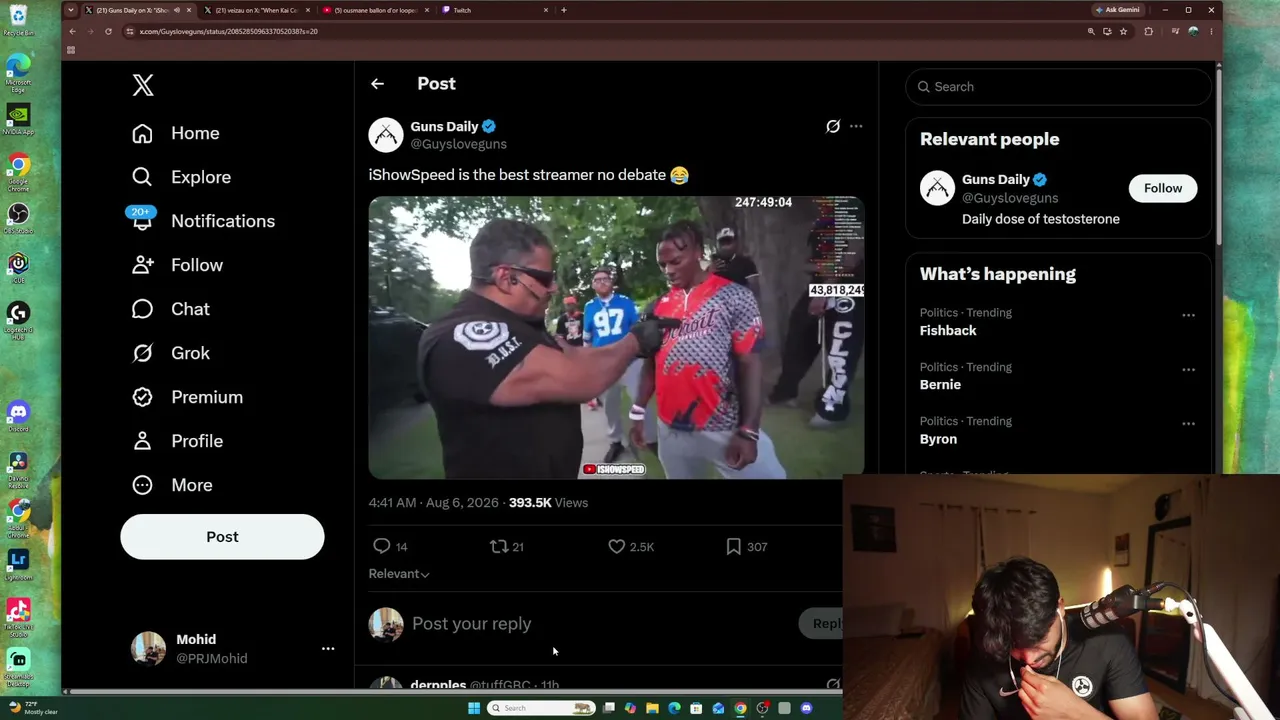This screenshot has width=1280, height=720.
Task: Open the Grok icon on derpples reply
Action: click(833, 685)
